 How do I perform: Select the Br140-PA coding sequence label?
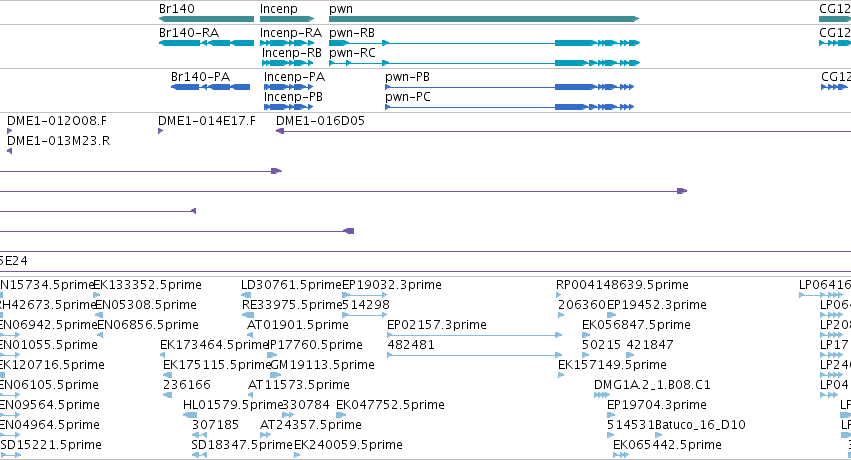200,77
